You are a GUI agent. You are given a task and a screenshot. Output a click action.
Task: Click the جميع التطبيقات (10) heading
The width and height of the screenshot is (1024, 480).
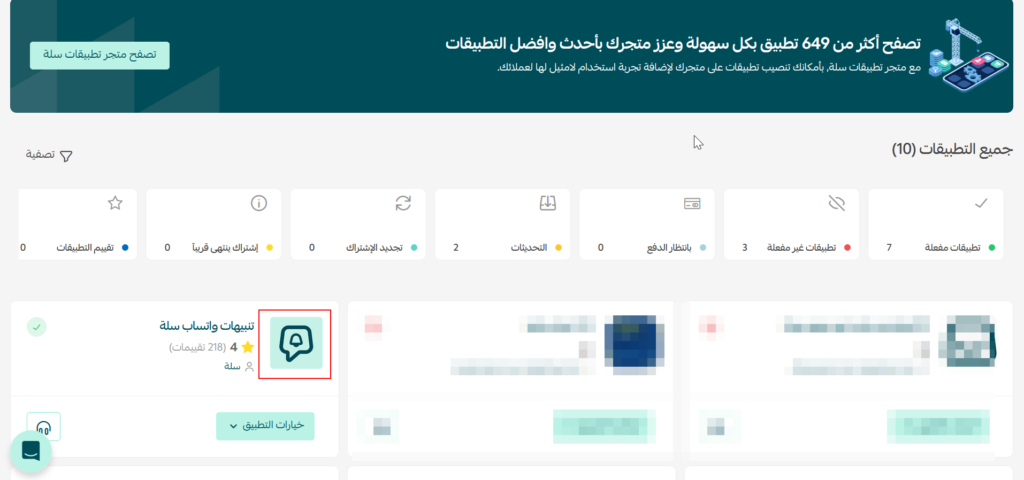[952, 149]
